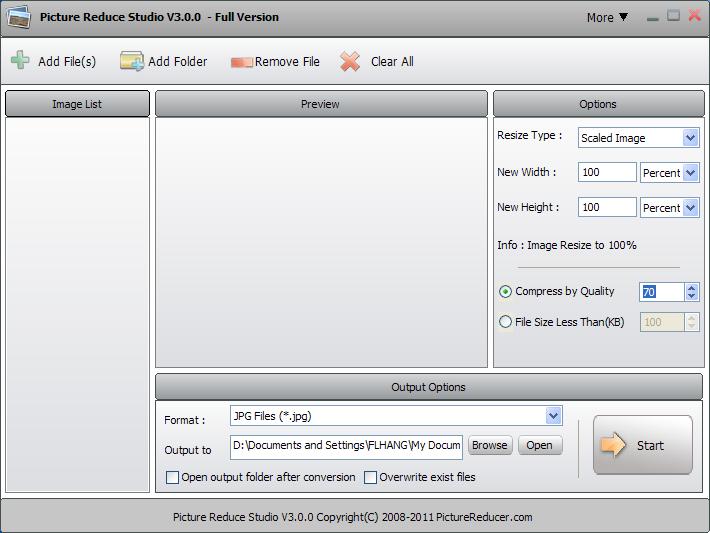Image resolution: width=710 pixels, height=533 pixels.
Task: Click the app logo in title bar
Action: tap(18, 17)
